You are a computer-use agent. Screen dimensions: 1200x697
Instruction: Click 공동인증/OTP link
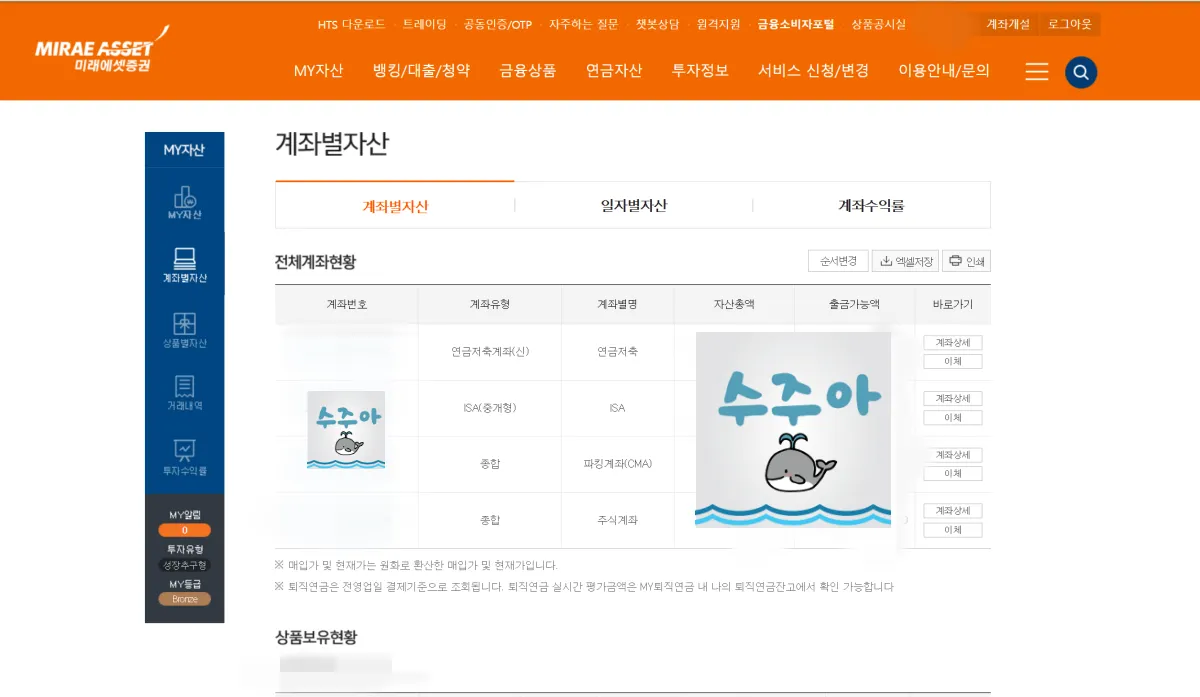[x=498, y=24]
